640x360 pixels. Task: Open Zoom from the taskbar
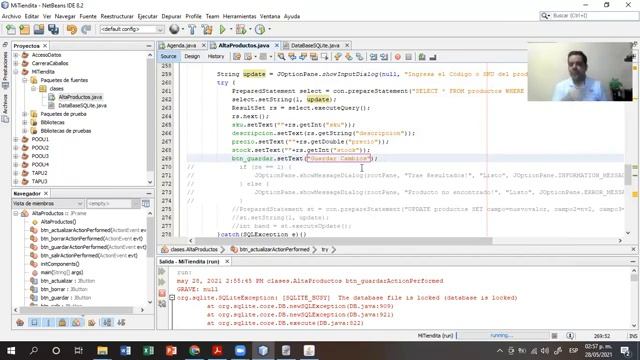tap(240, 350)
